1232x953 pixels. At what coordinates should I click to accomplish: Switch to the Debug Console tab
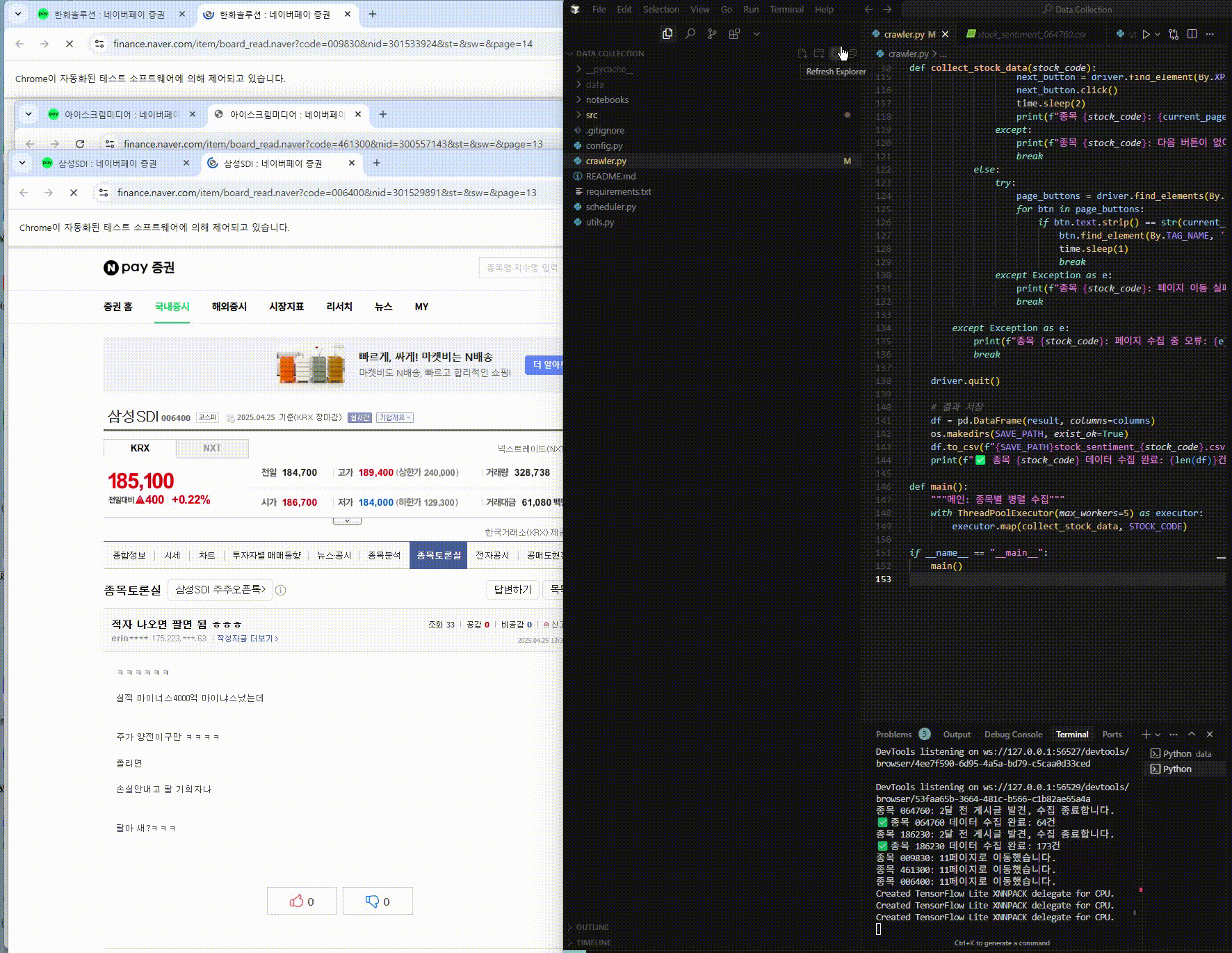click(1013, 734)
